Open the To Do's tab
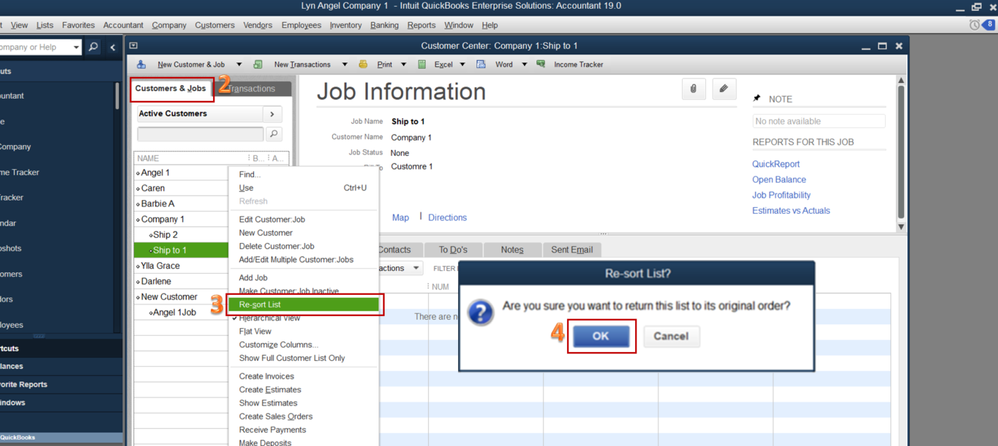The width and height of the screenshot is (998, 446). tap(453, 250)
